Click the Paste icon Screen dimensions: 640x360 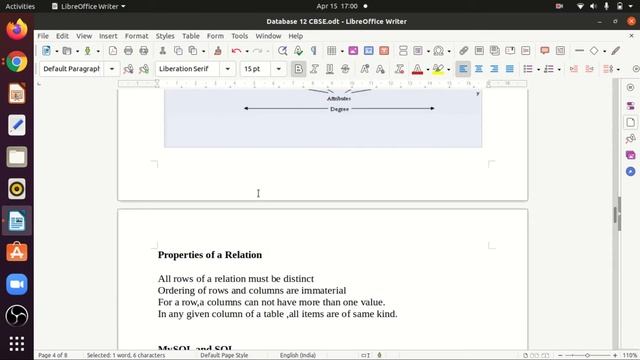tap(193, 51)
